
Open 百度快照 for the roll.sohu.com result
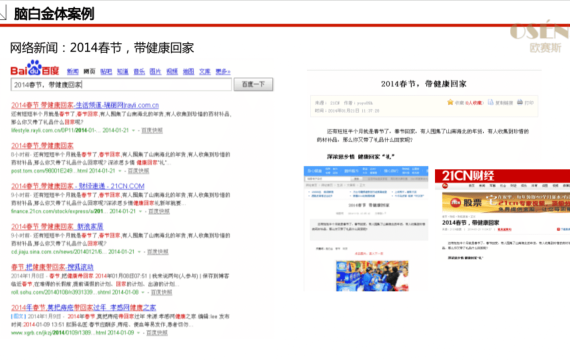click(161, 292)
